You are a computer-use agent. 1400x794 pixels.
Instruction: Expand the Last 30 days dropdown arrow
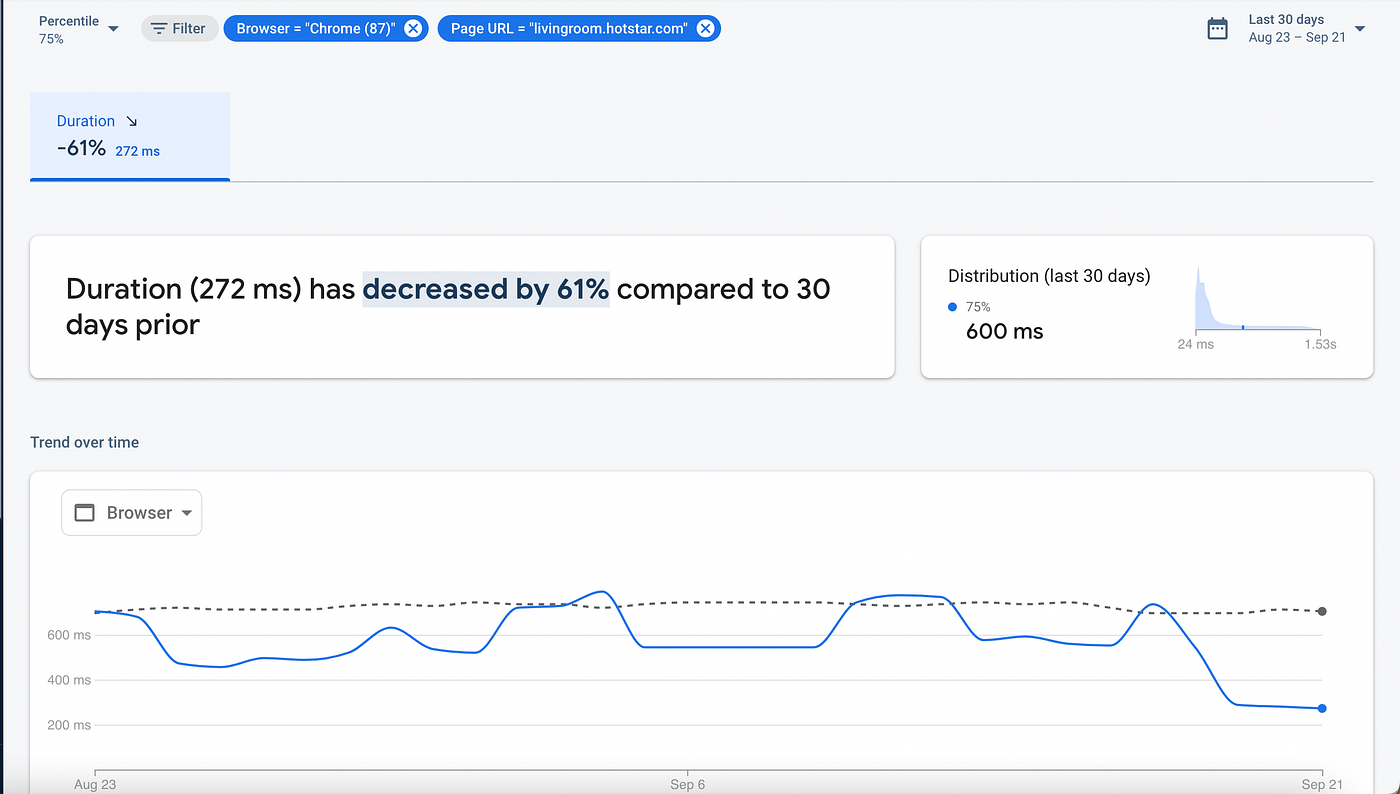tap(1359, 29)
